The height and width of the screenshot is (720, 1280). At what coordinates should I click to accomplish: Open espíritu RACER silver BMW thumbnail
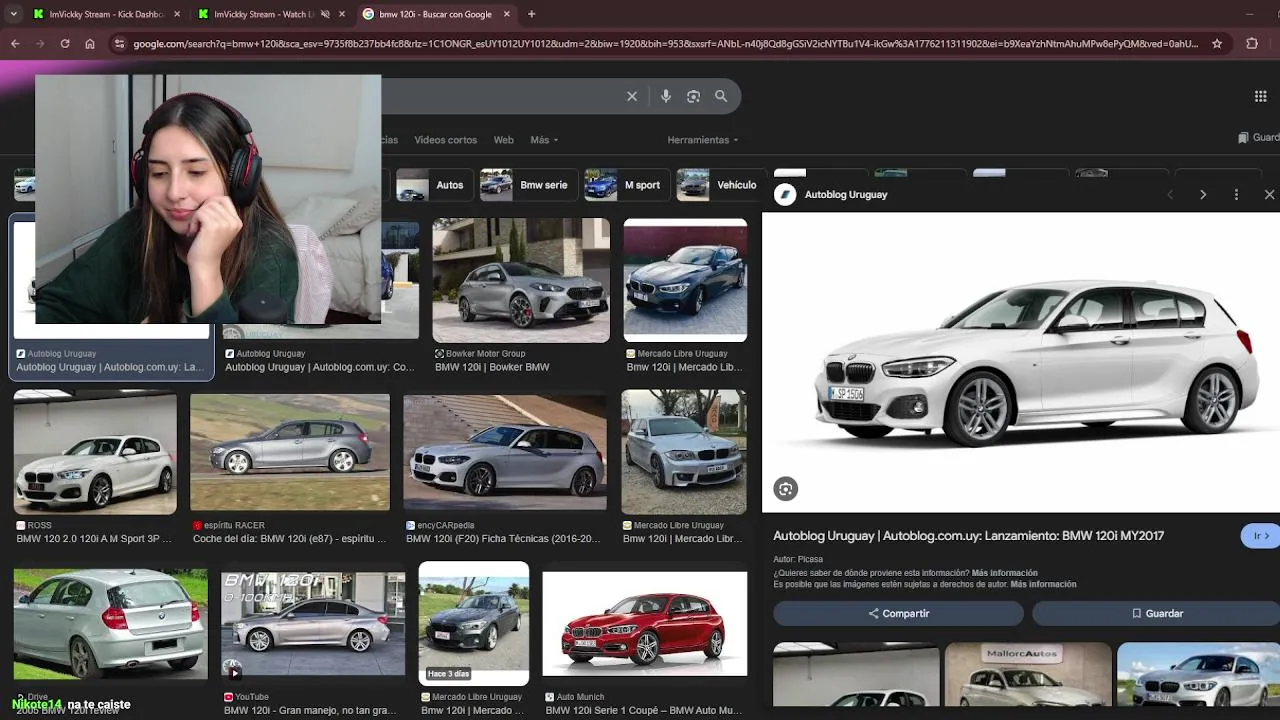[290, 454]
